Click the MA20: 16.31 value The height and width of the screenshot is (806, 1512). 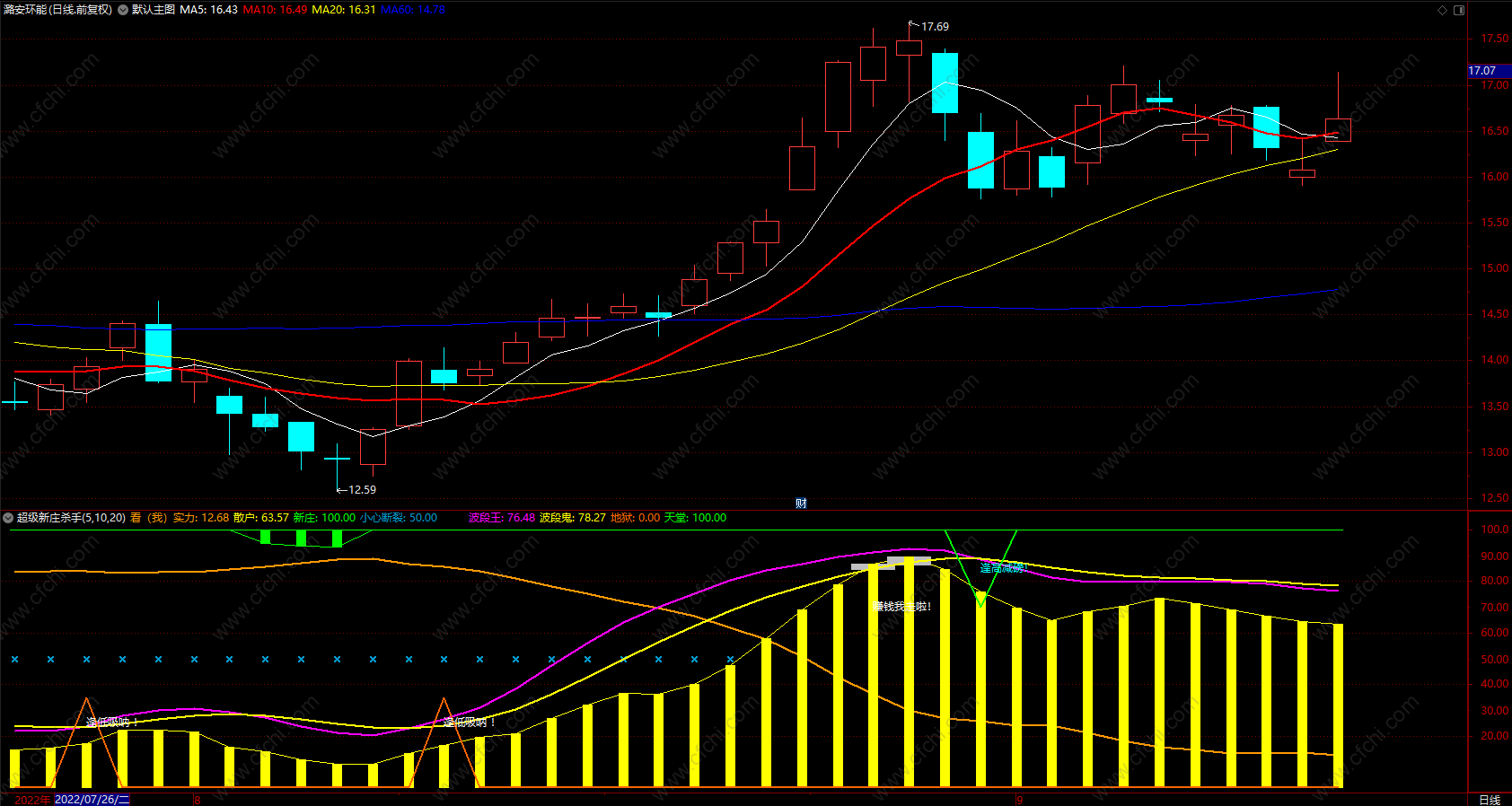344,10
